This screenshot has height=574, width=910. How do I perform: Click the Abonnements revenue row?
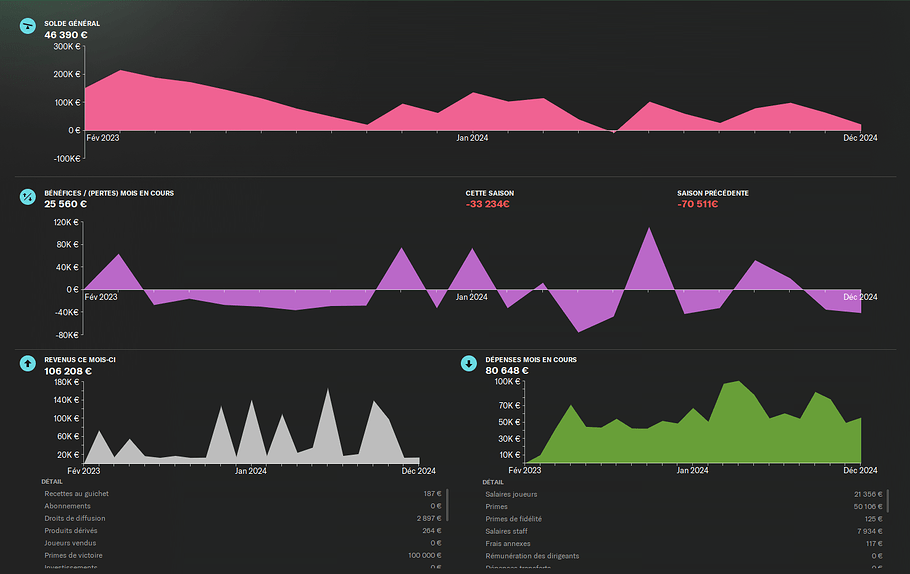[x=243, y=506]
